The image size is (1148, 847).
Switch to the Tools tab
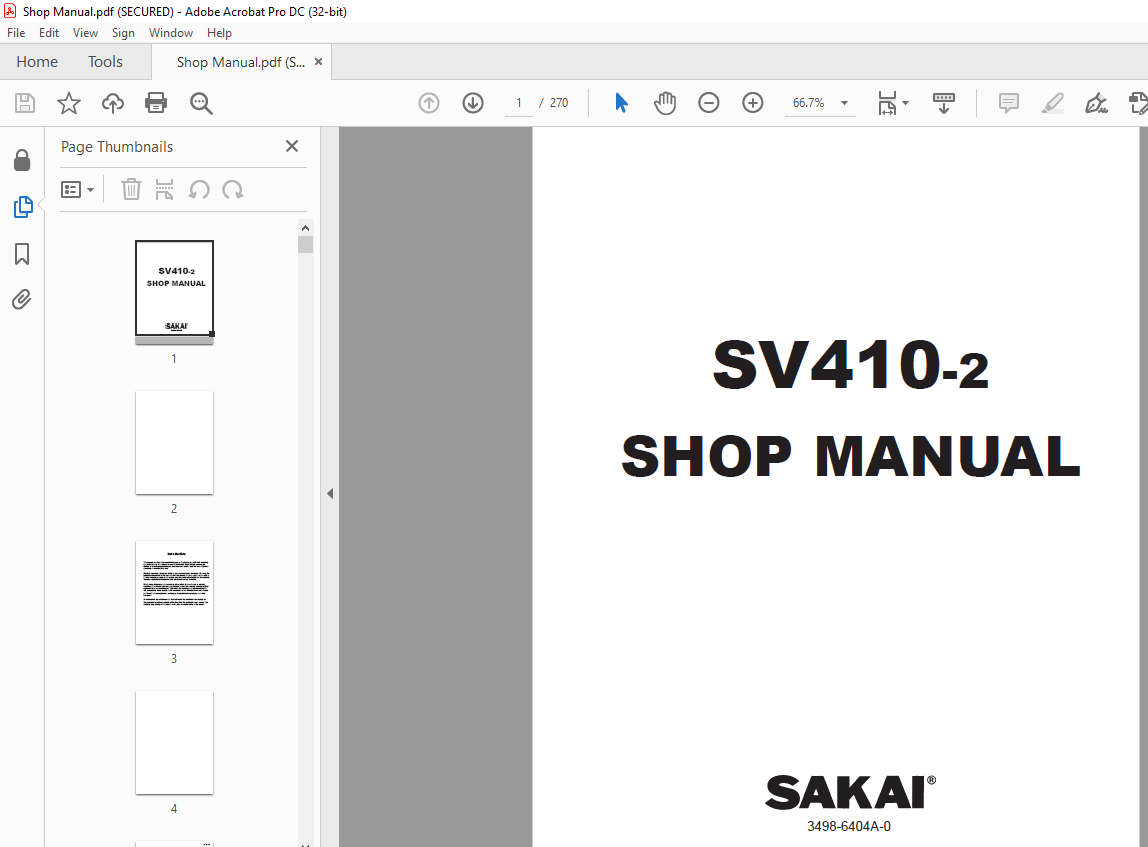click(105, 61)
